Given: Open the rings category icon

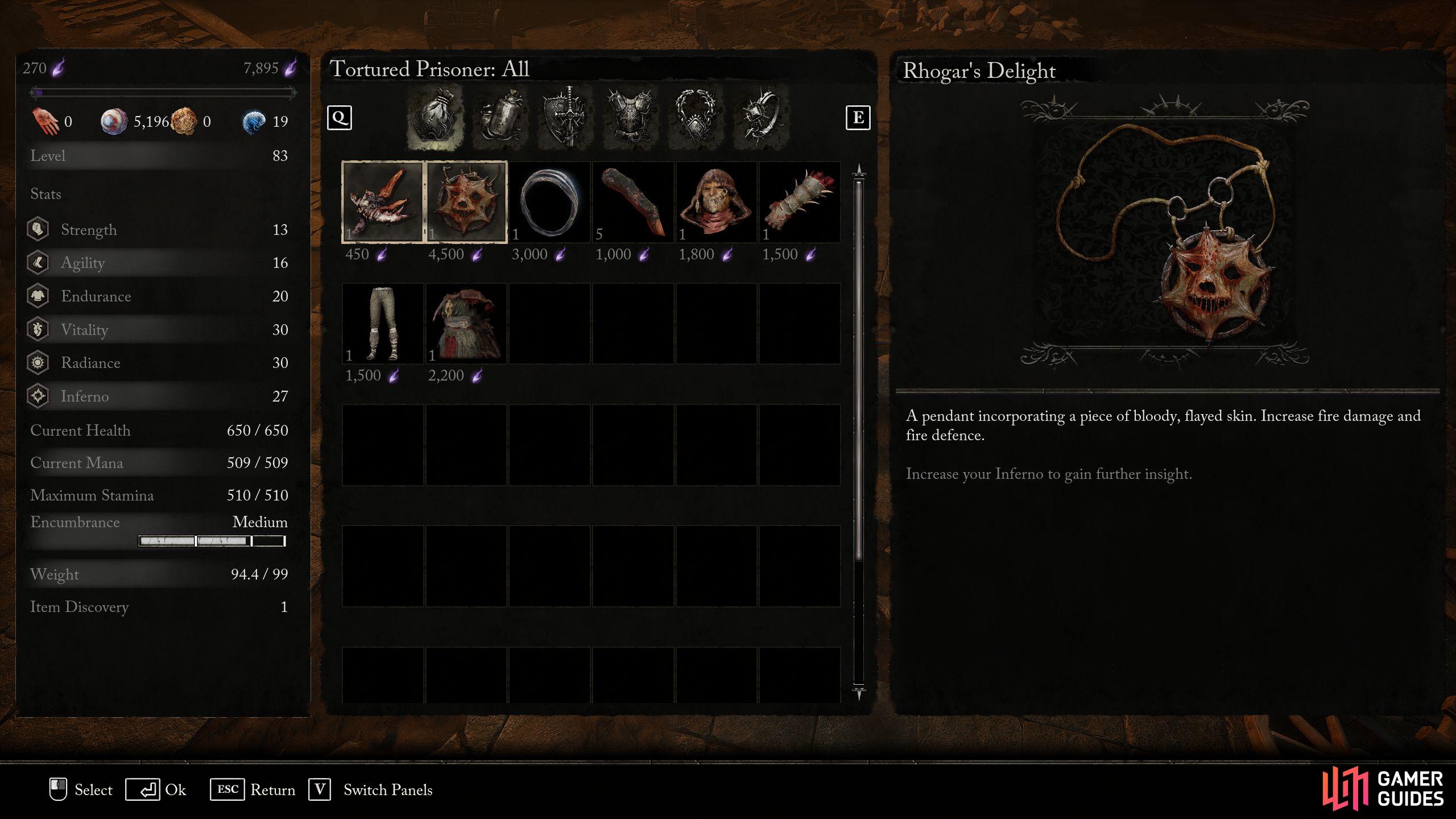Looking at the screenshot, I should tap(760, 118).
